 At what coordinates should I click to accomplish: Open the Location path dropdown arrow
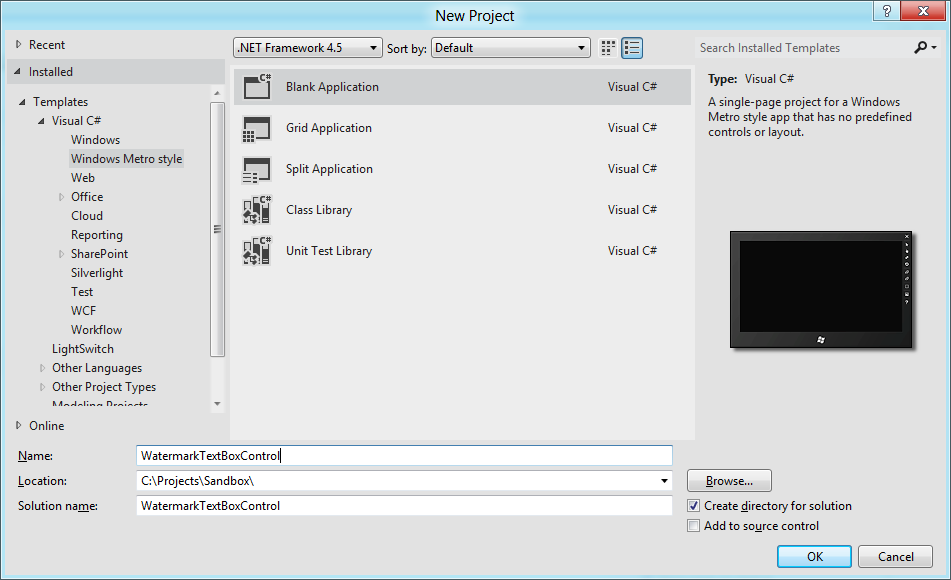pos(665,481)
